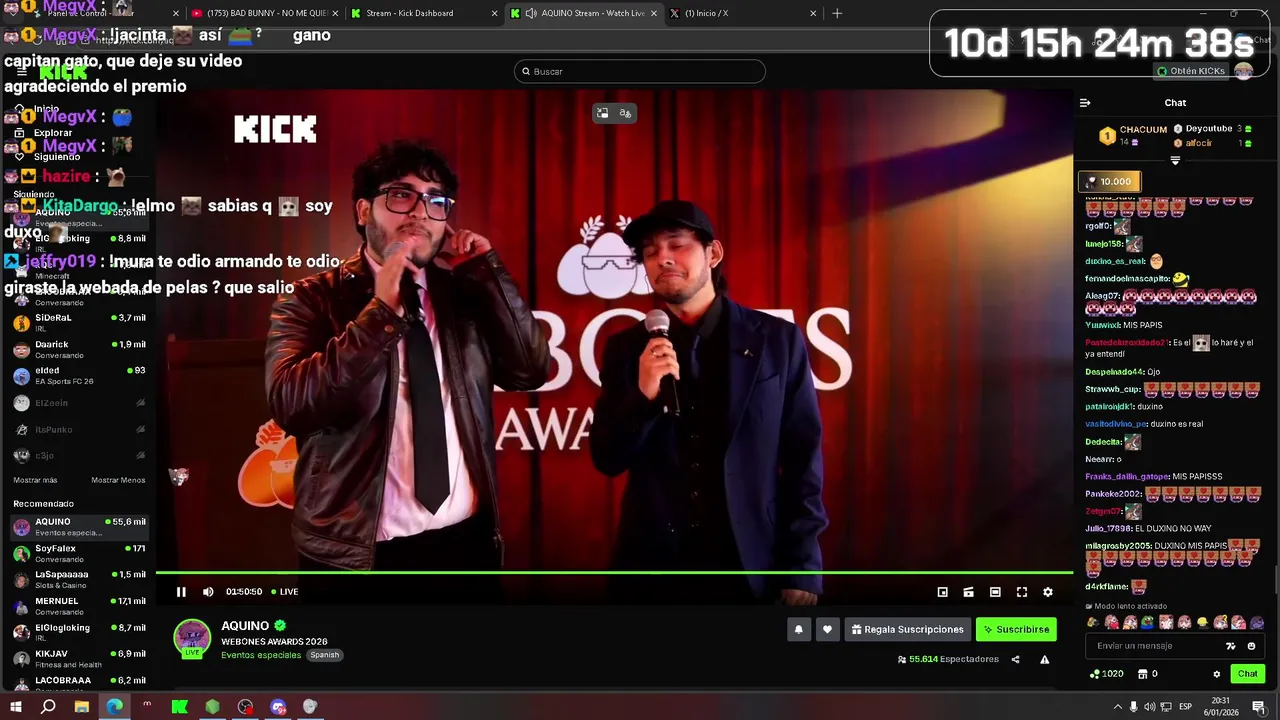
Task: Open recommended channel MERNUEL
Action: (78, 606)
